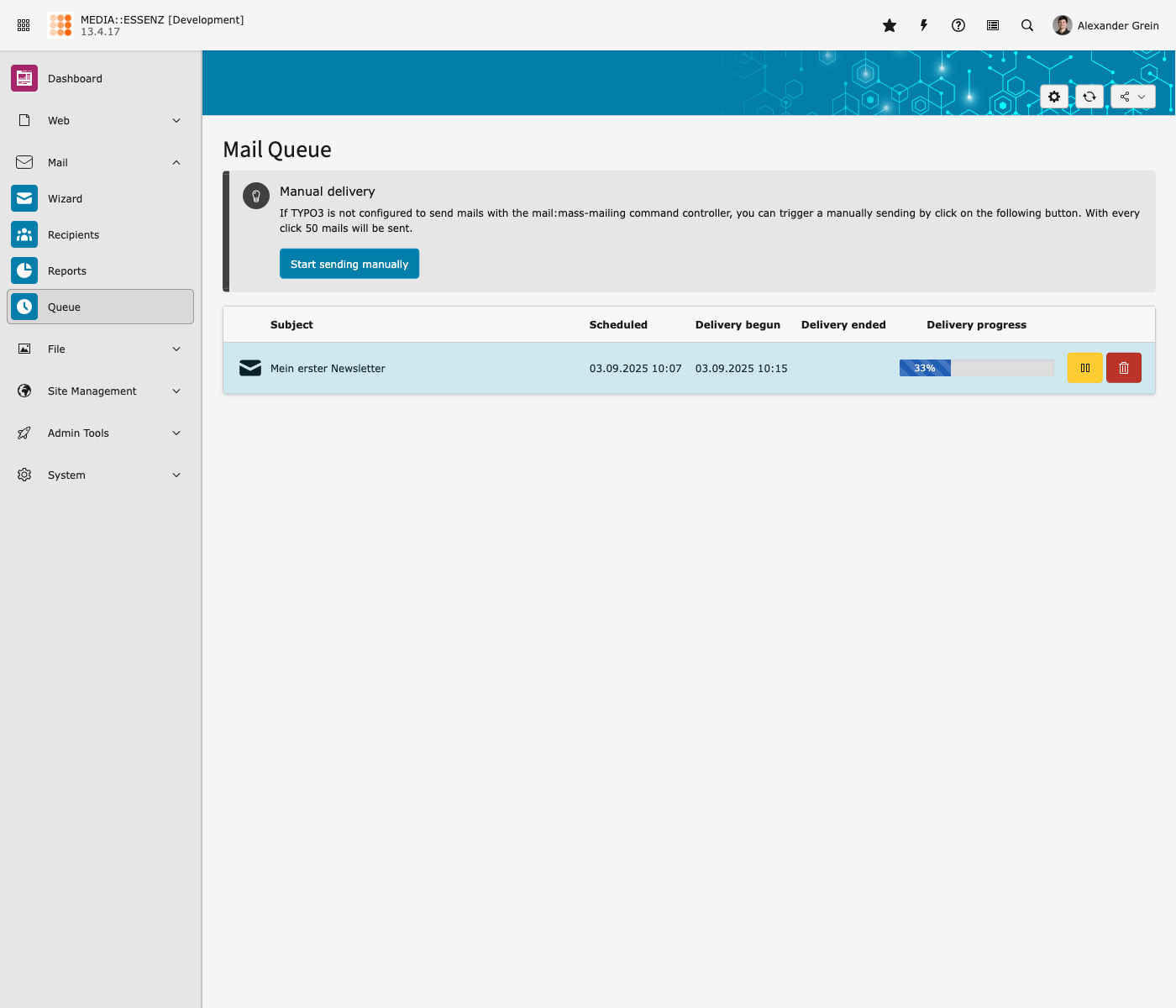Click the flush cache lightning icon
The height and width of the screenshot is (1008, 1176).
pyautogui.click(x=924, y=25)
